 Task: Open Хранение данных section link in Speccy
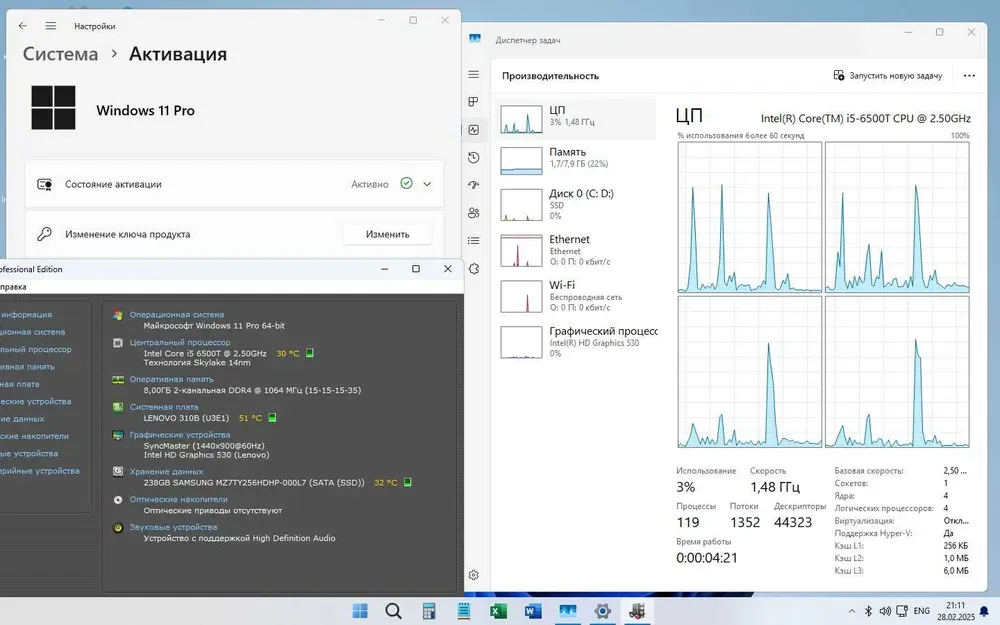pyautogui.click(x=166, y=472)
